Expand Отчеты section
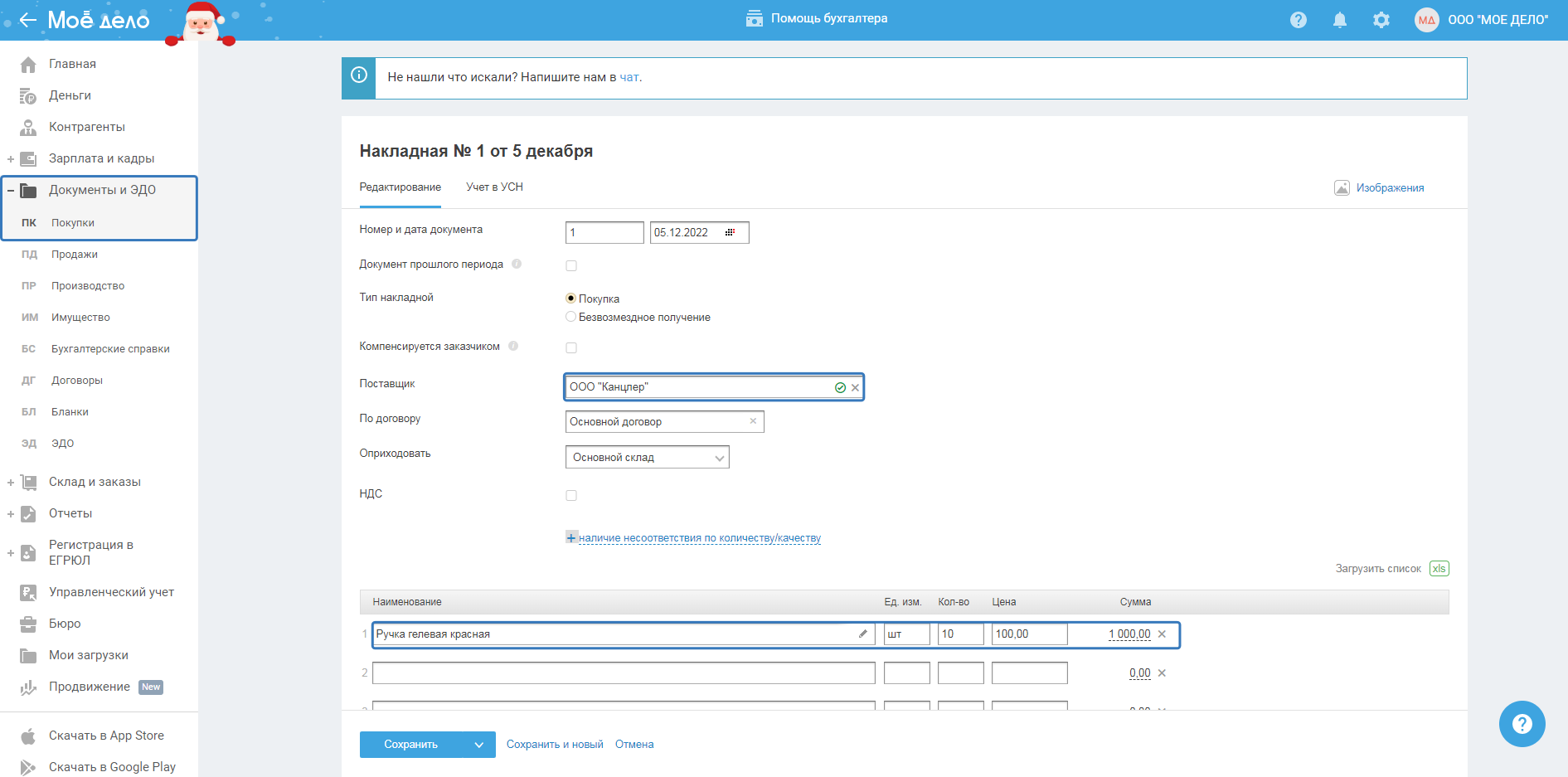Image resolution: width=1568 pixels, height=777 pixels. coord(10,513)
